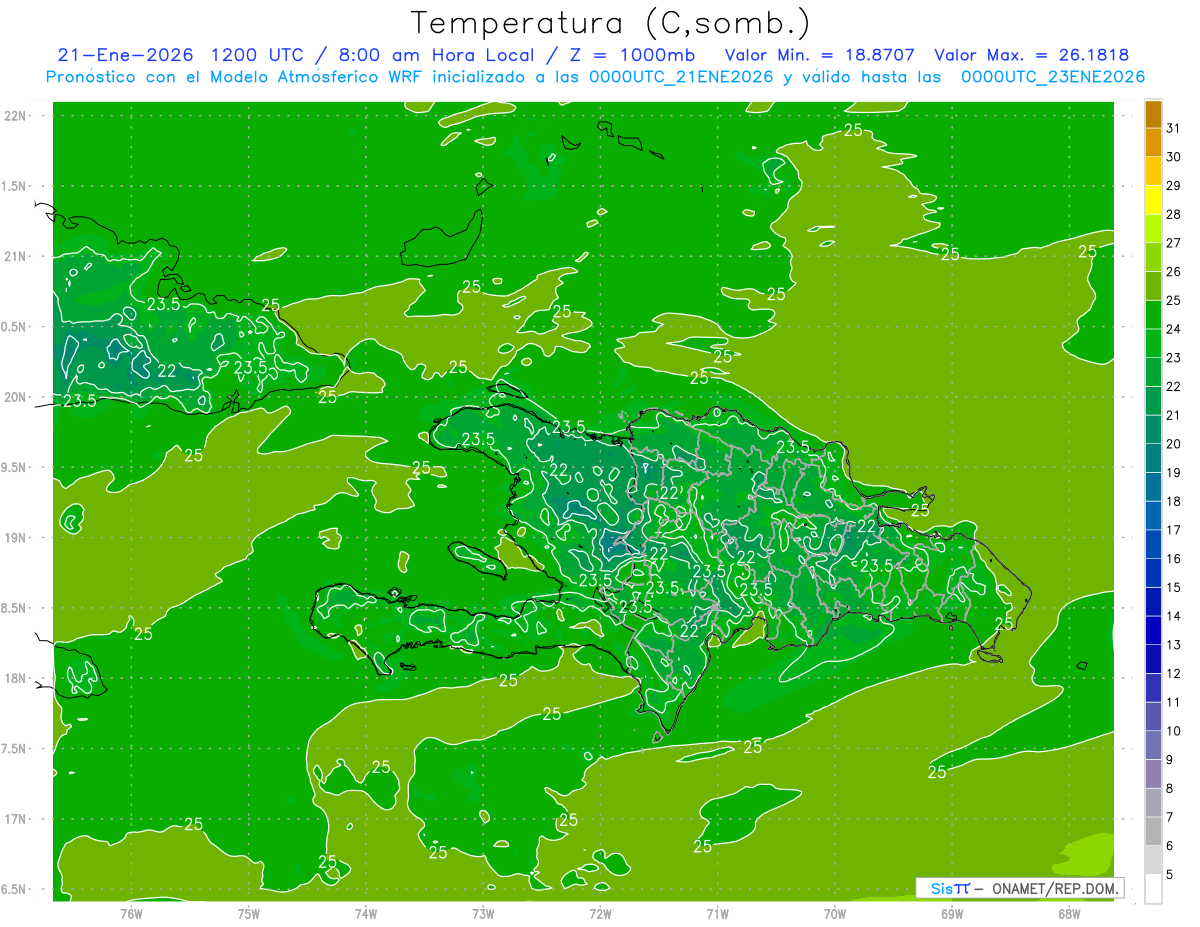This screenshot has height=927, width=1200.
Task: Click "Valor Max. = 26.1818" in header
Action: [1032, 55]
